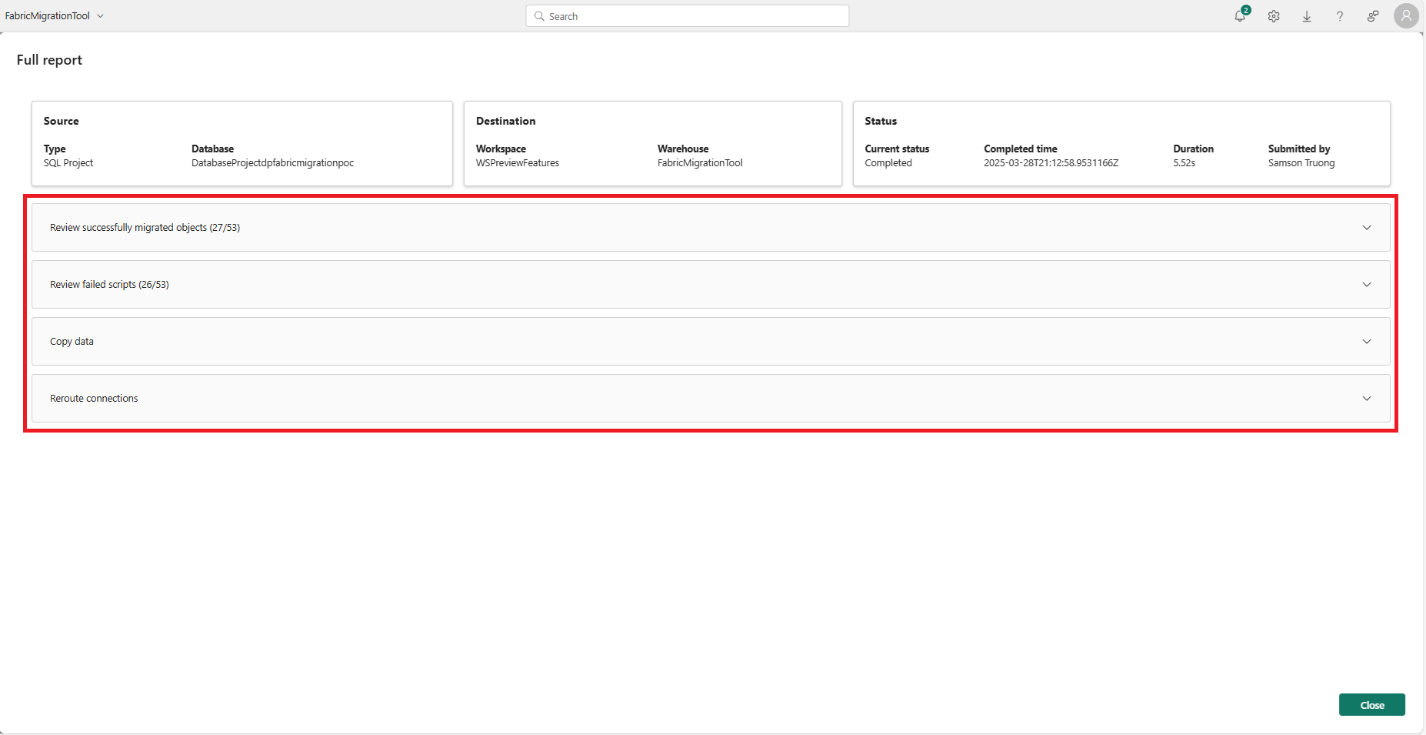The width and height of the screenshot is (1426, 735).
Task: Open the notifications bell
Action: 1239,17
